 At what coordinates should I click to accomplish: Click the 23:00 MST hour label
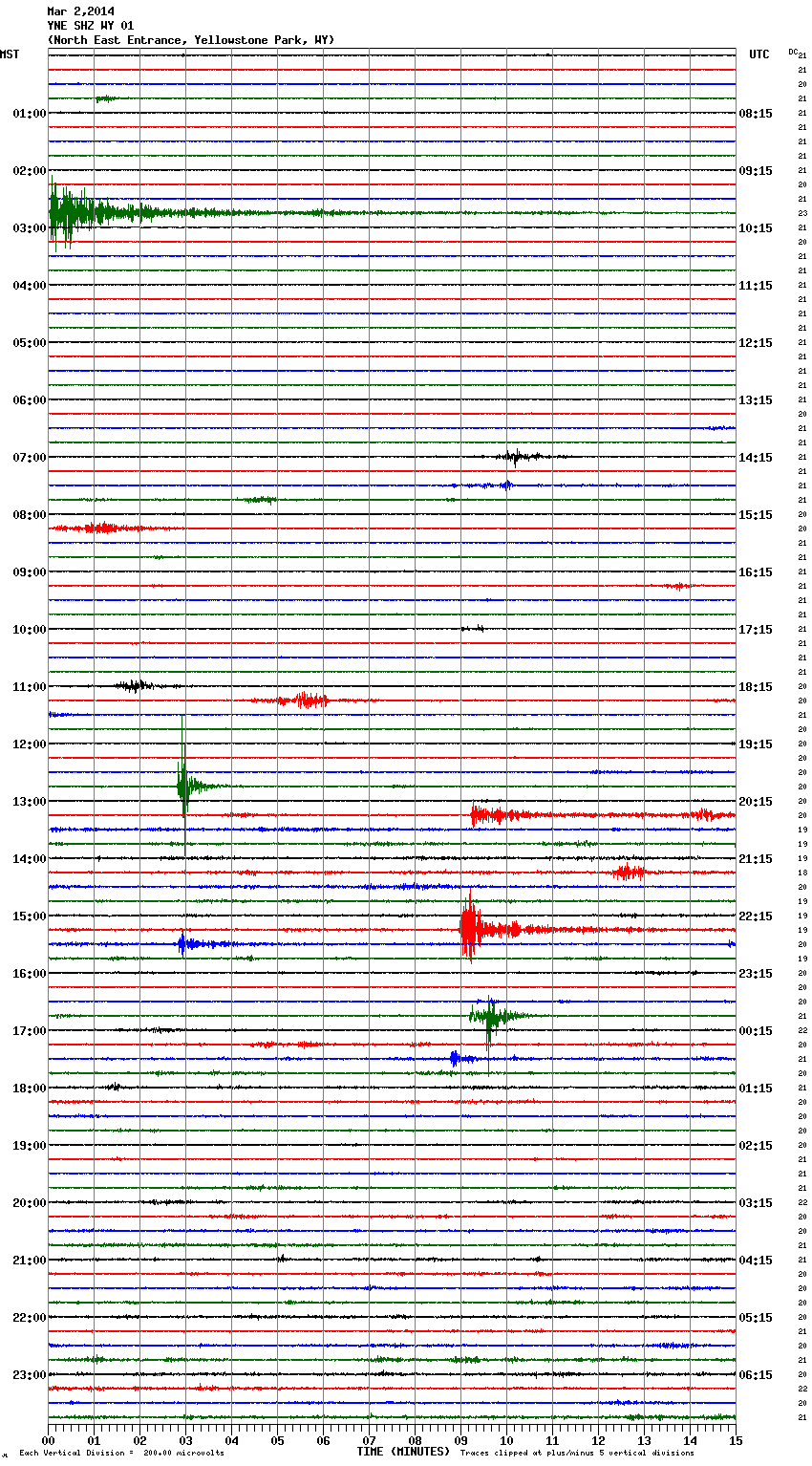coord(30,1375)
